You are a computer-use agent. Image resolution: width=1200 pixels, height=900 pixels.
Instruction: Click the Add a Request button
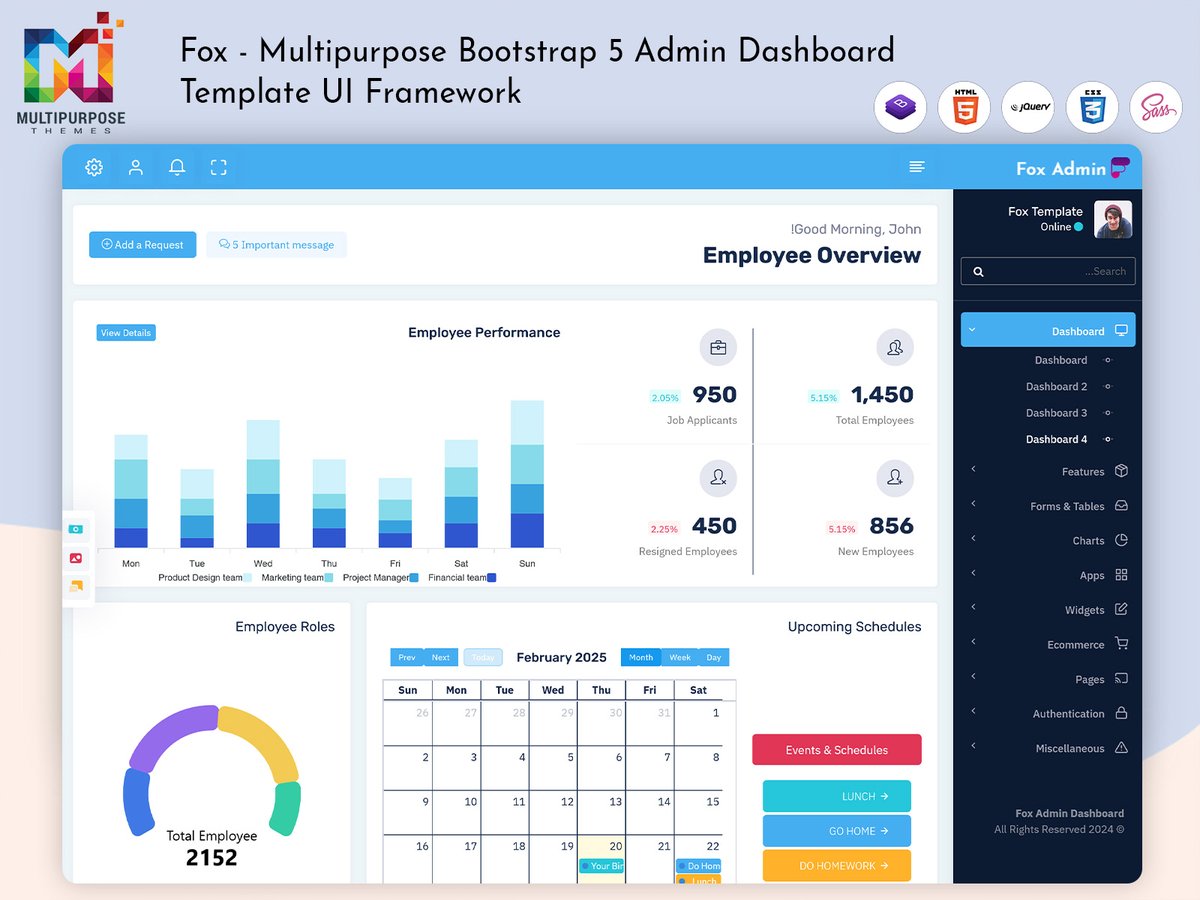pos(142,245)
